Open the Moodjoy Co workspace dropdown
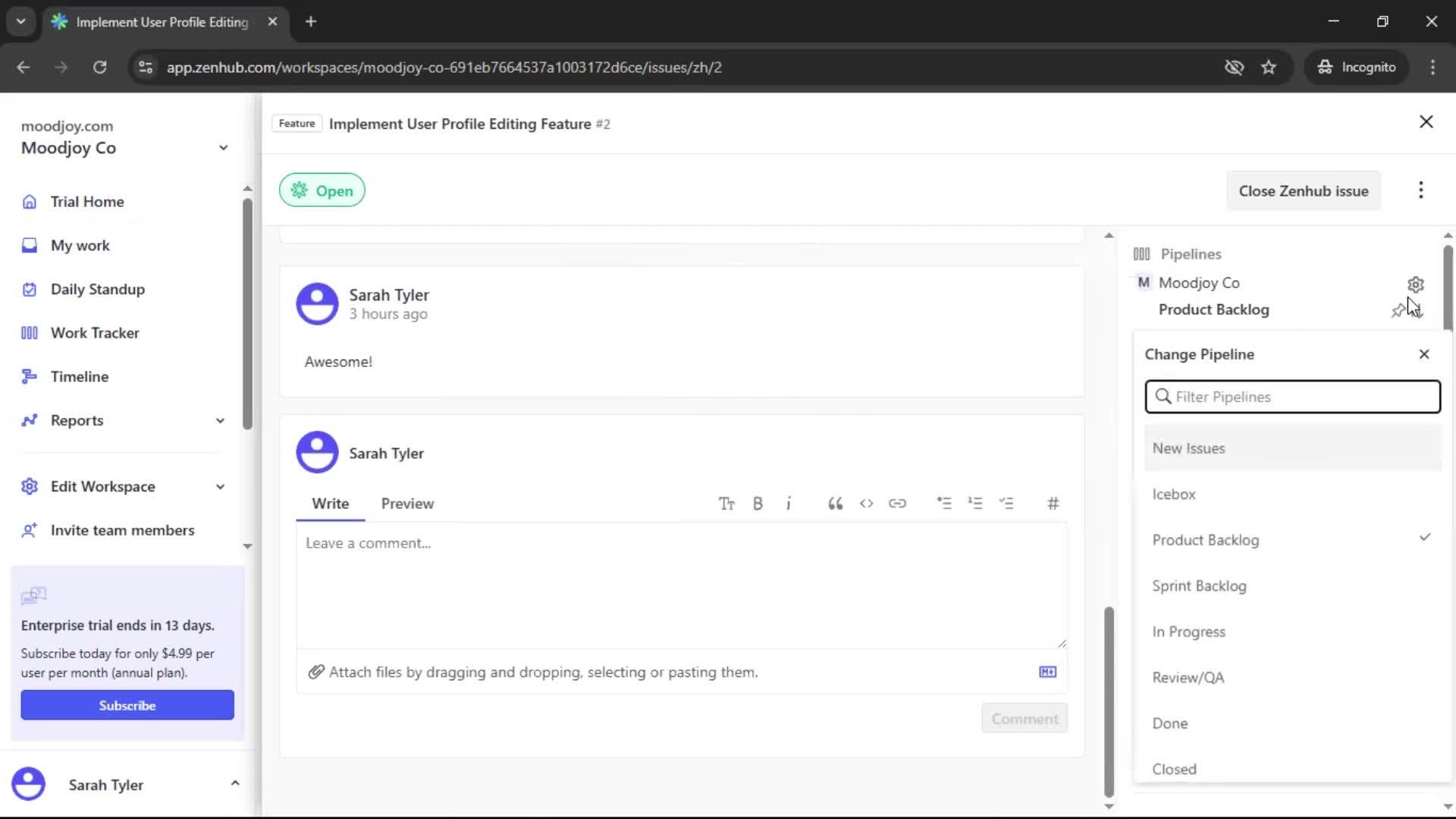Screen dimensions: 1456x819 pyautogui.click(x=222, y=147)
